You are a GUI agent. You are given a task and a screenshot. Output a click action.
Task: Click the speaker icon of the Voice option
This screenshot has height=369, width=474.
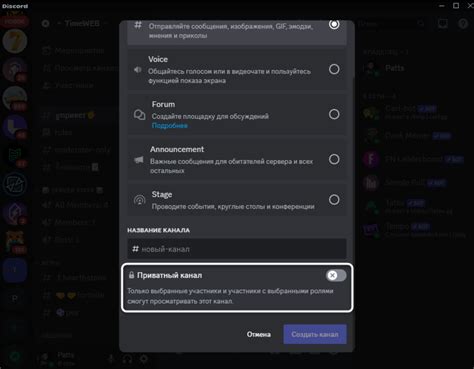138,70
